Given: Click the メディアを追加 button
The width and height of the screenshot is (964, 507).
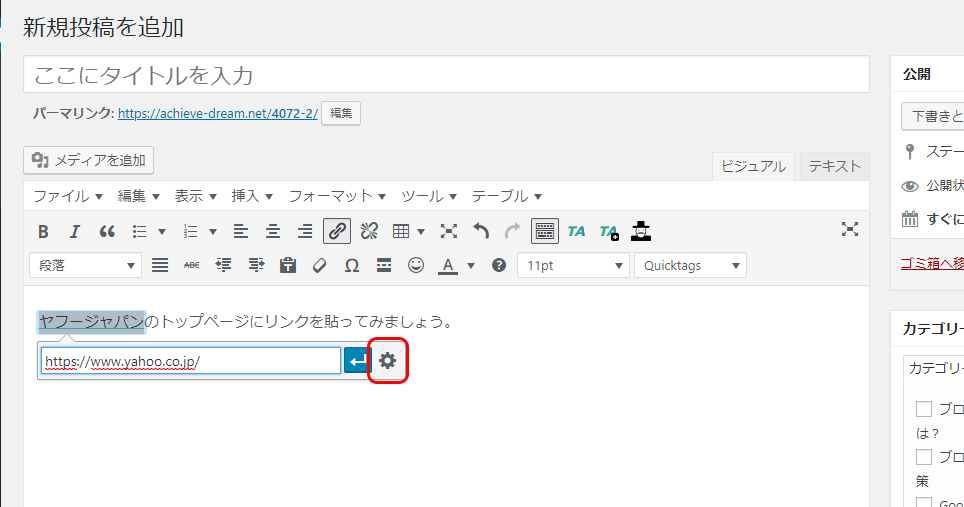Looking at the screenshot, I should (89, 160).
